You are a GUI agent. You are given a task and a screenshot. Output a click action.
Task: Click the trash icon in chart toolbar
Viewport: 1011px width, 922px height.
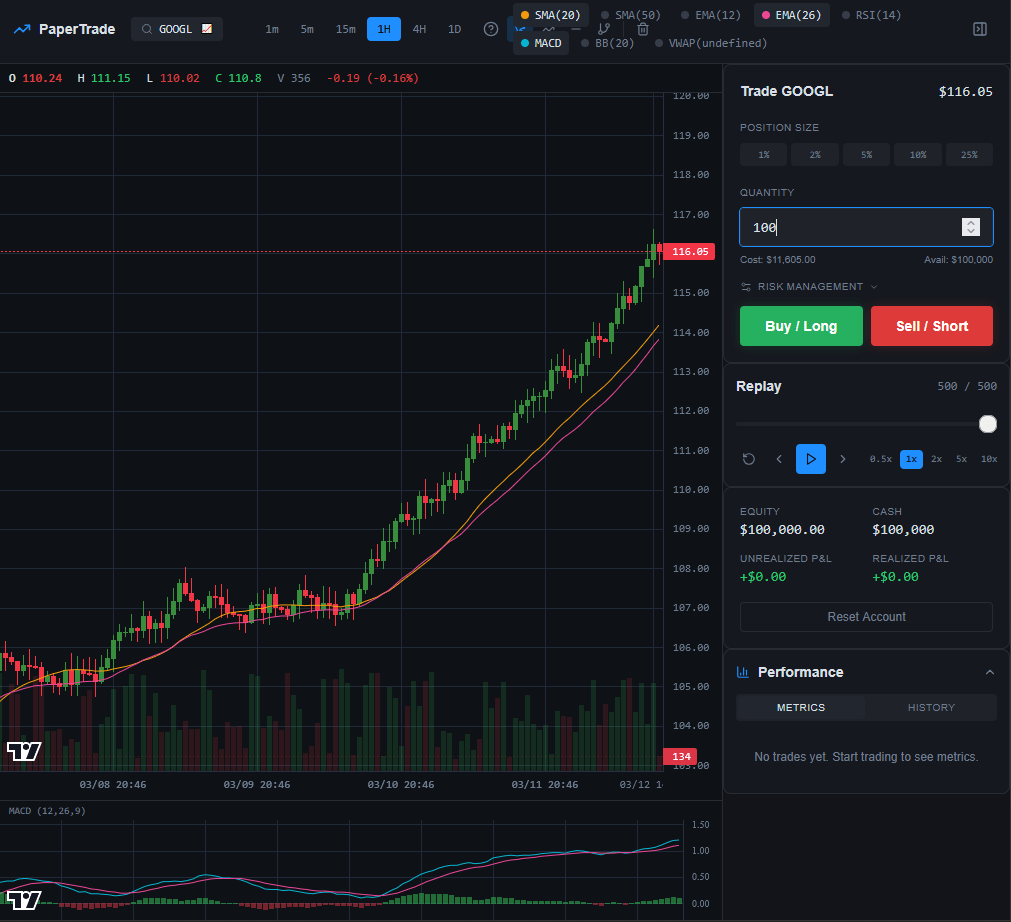(643, 29)
